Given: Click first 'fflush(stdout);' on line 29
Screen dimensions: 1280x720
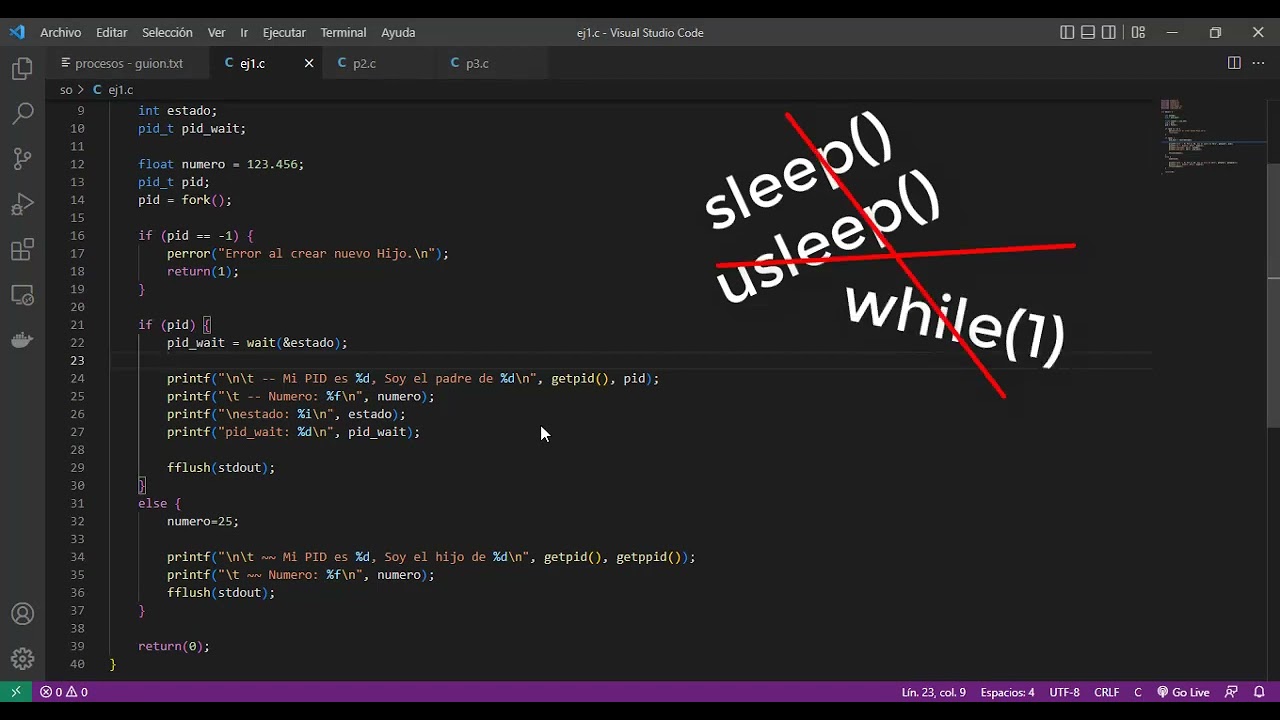Looking at the screenshot, I should [x=221, y=468].
